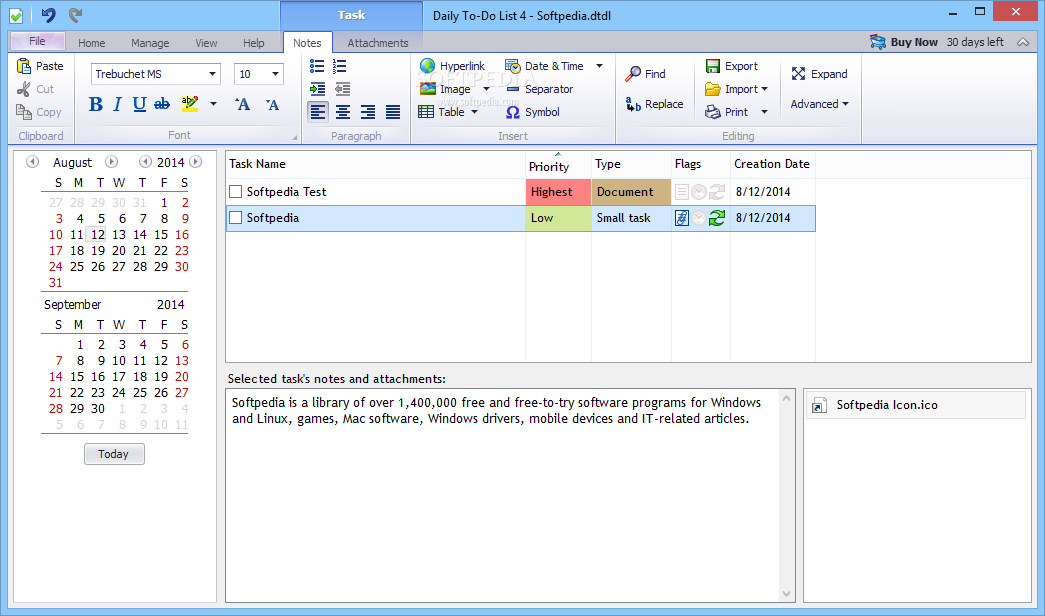
Task: Click the Highest priority colored cell
Action: click(x=558, y=192)
